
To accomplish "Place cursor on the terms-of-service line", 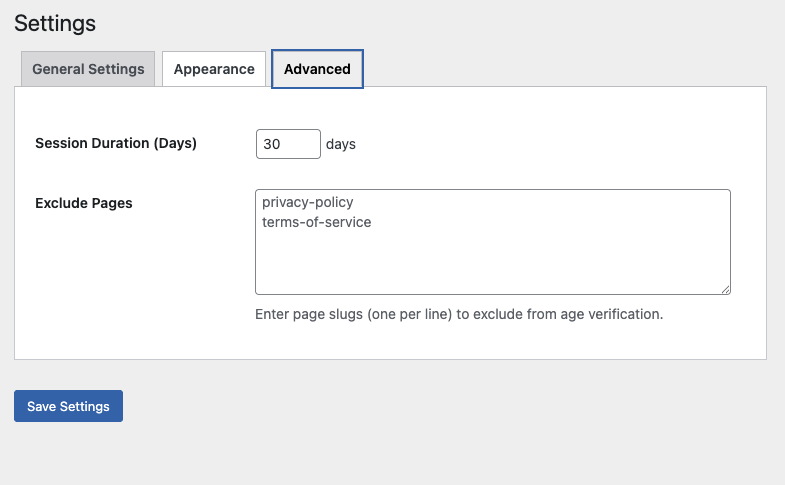I will tap(316, 222).
